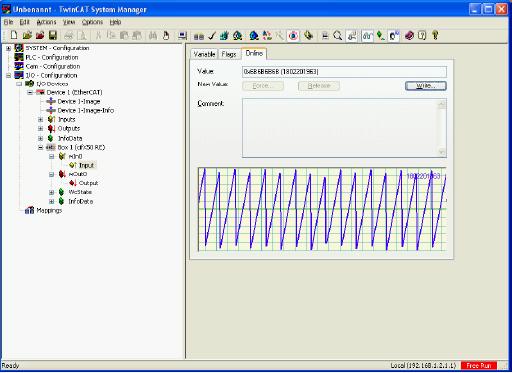The height and width of the screenshot is (373, 512).
Task: Collapse the I/O - Configuration node
Action: coord(8,76)
